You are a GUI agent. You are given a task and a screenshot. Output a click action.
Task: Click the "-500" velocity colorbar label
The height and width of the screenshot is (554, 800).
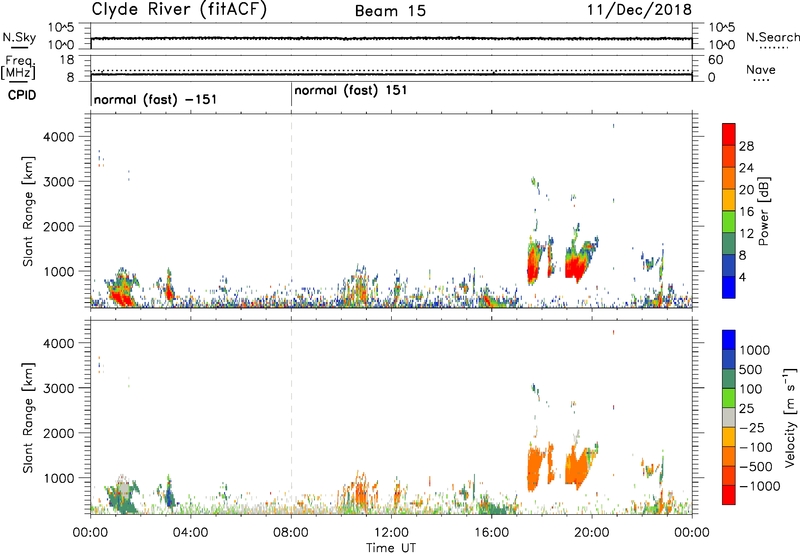[x=756, y=467]
